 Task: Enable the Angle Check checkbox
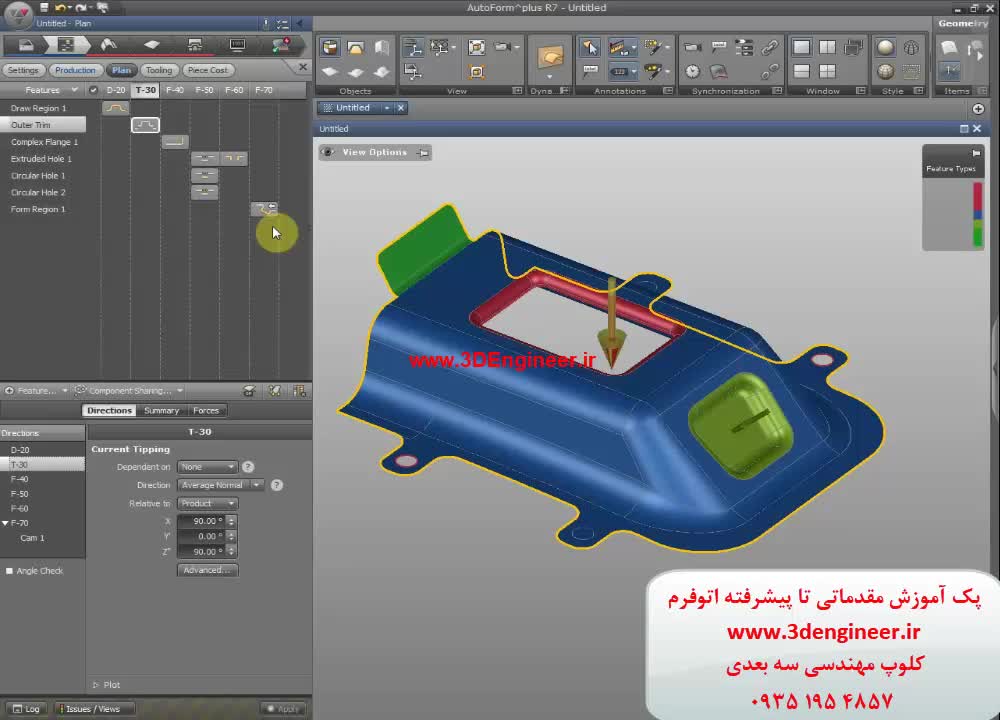(x=10, y=571)
